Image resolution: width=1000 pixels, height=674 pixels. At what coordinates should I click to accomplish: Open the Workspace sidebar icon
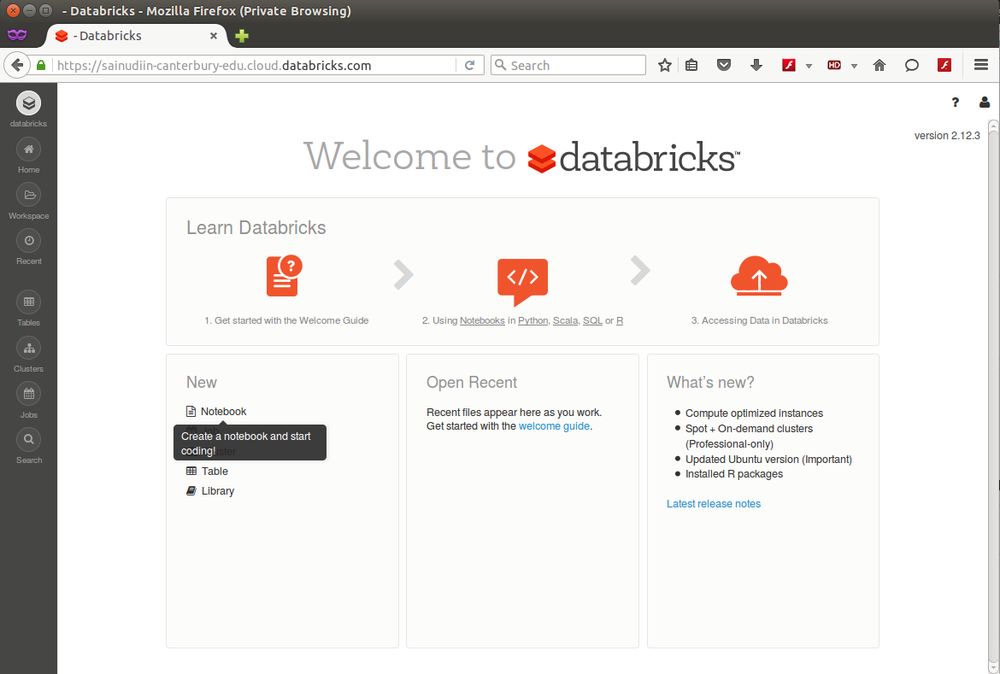pyautogui.click(x=29, y=195)
